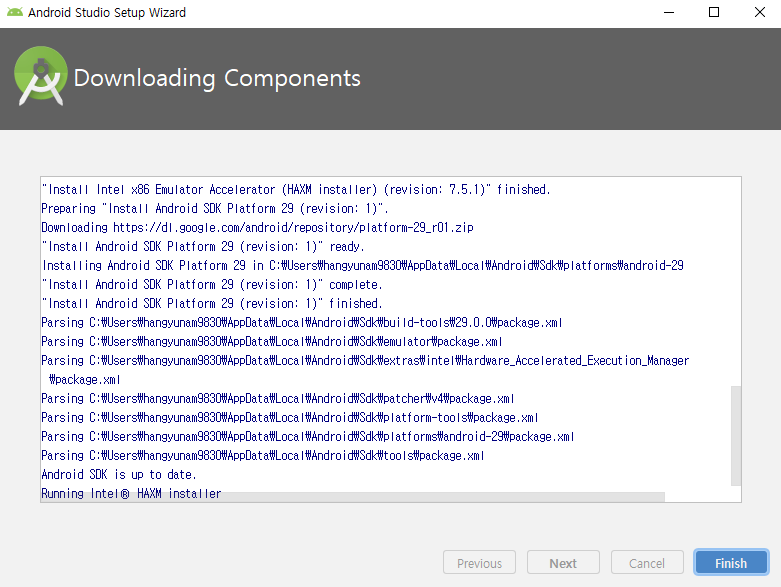Click the Parsing Hardware_Accelerated_Execution_Manager line
The height and width of the screenshot is (587, 781).
click(365, 370)
